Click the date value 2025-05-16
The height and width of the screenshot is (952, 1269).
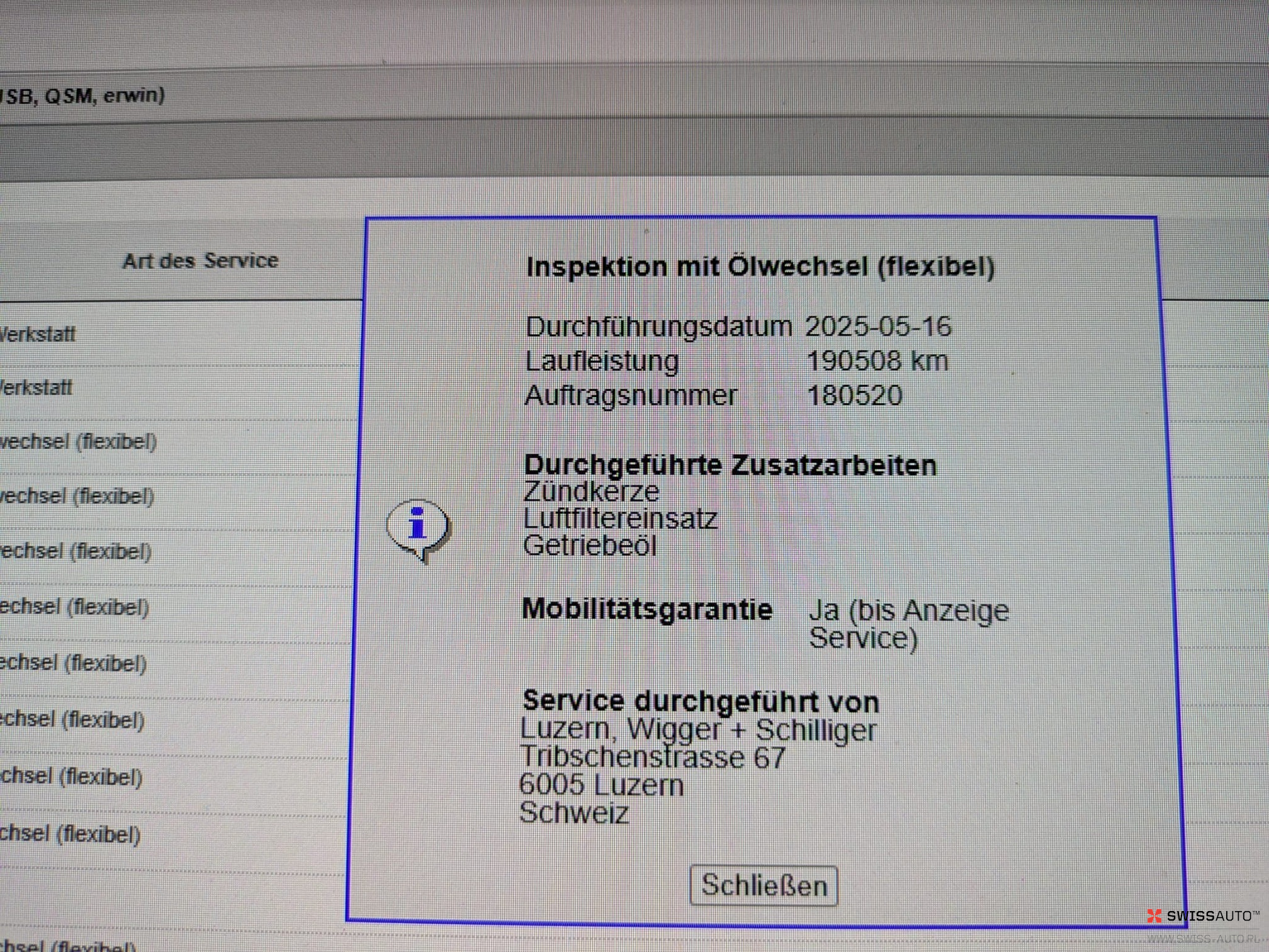click(x=878, y=327)
